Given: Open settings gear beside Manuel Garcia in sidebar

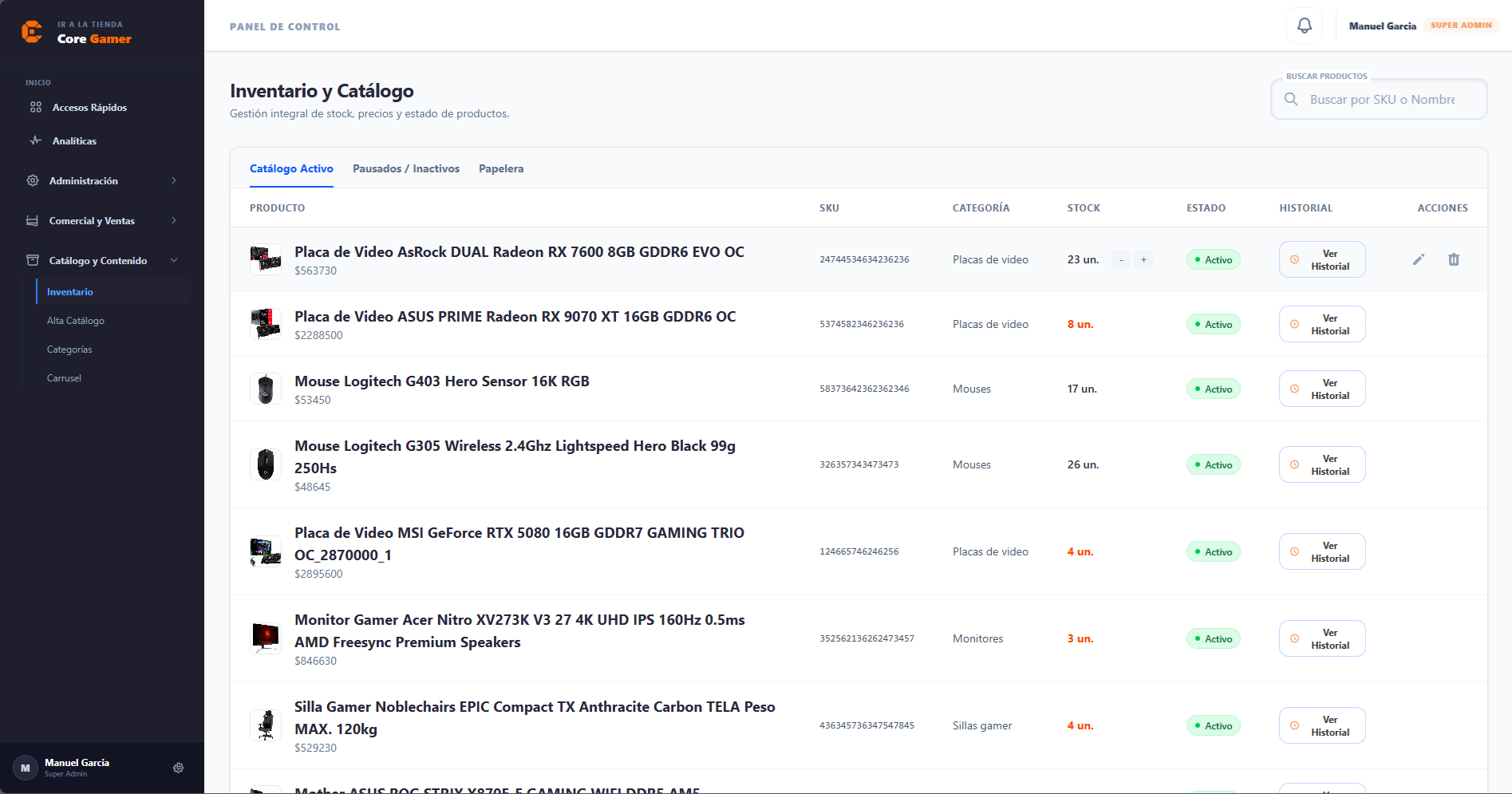Looking at the screenshot, I should tap(179, 768).
